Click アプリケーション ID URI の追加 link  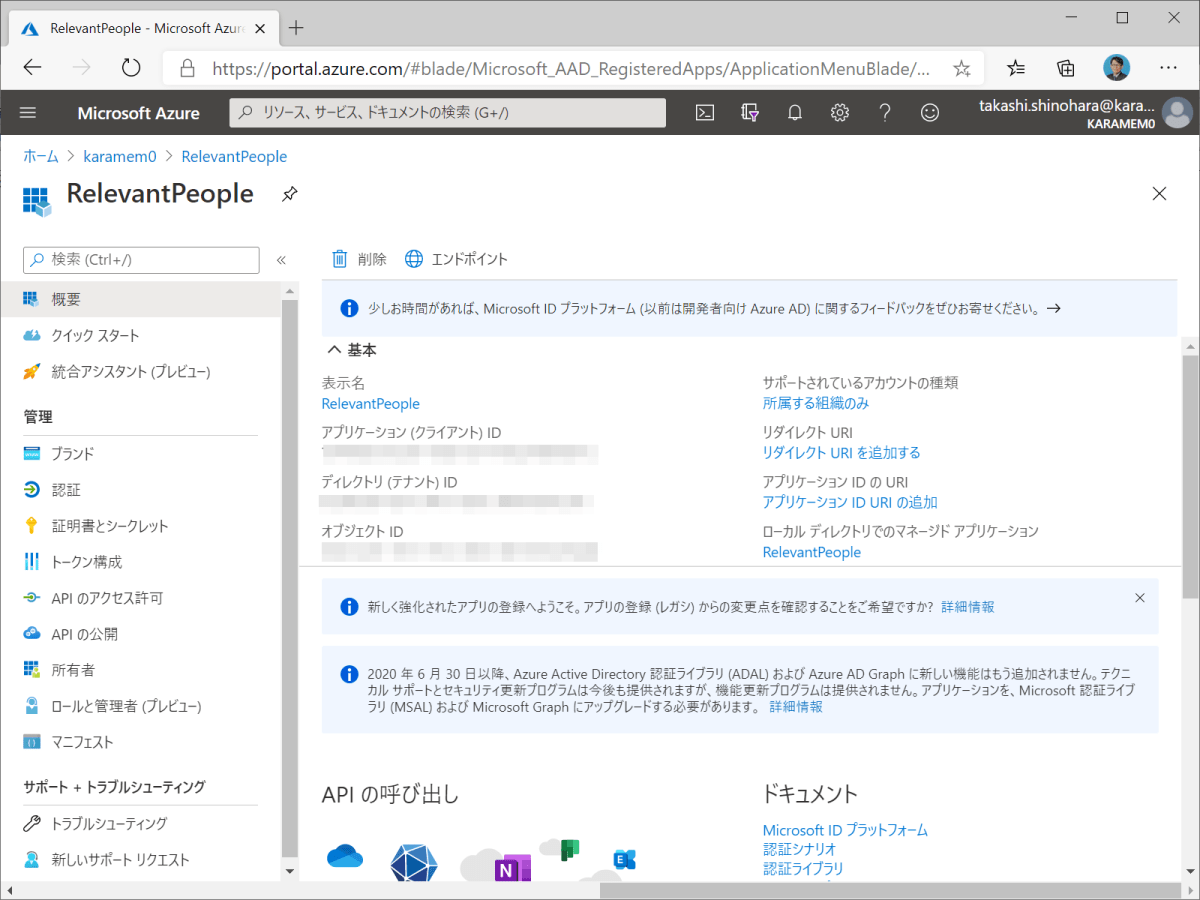850,502
